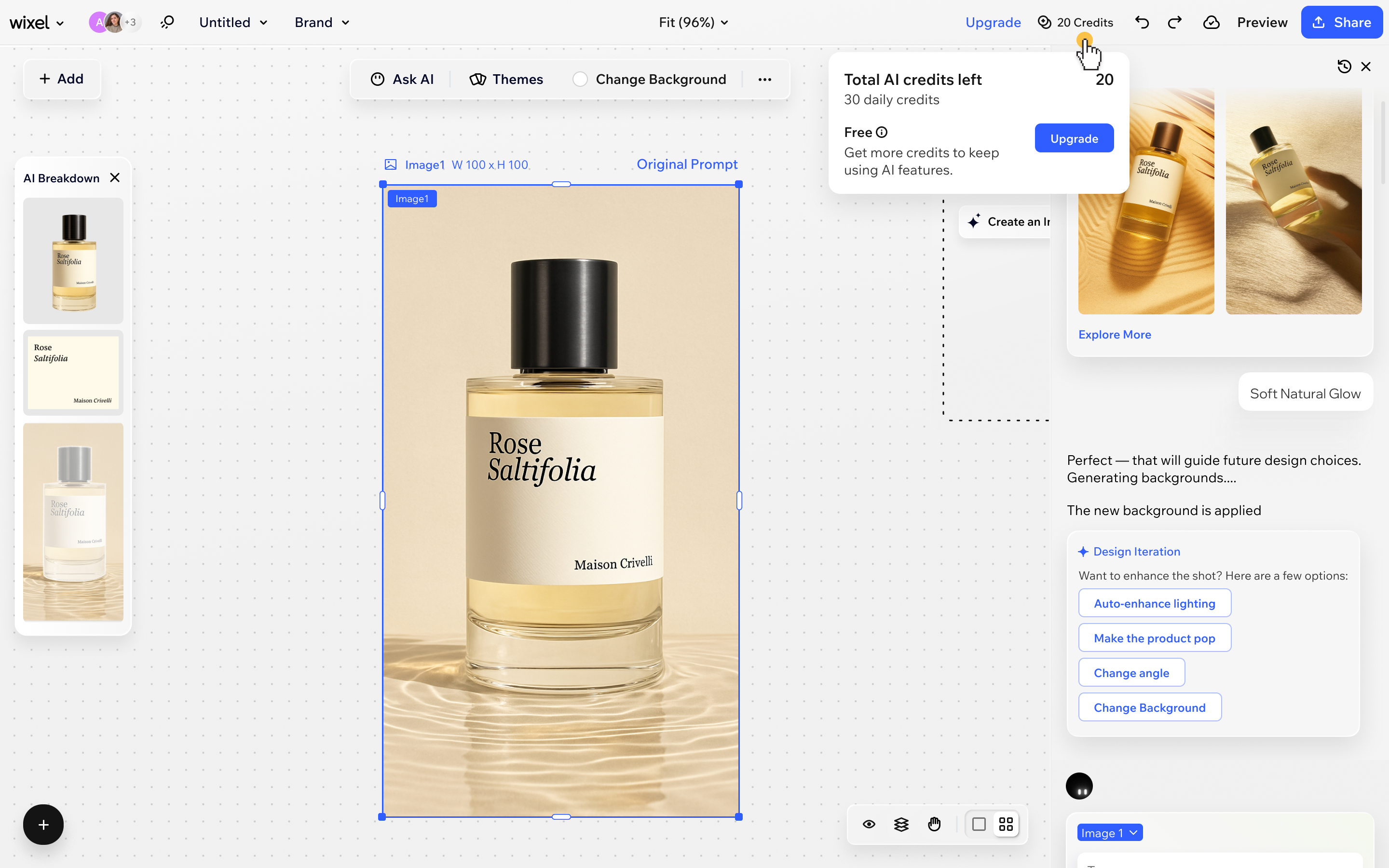This screenshot has width=1389, height=868.
Task: Click the Free plan info icon
Action: point(882,133)
